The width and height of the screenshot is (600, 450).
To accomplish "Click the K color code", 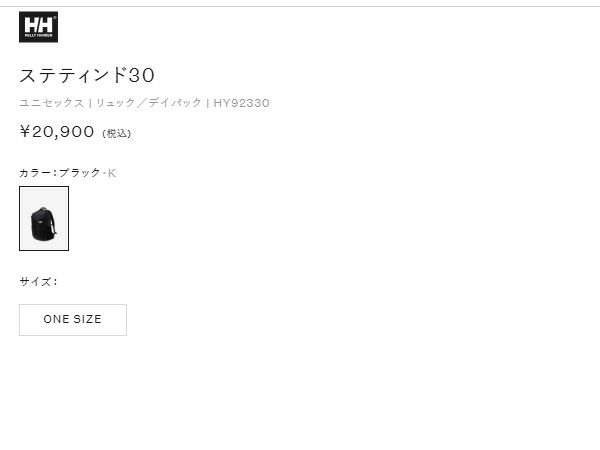I will click(112, 173).
